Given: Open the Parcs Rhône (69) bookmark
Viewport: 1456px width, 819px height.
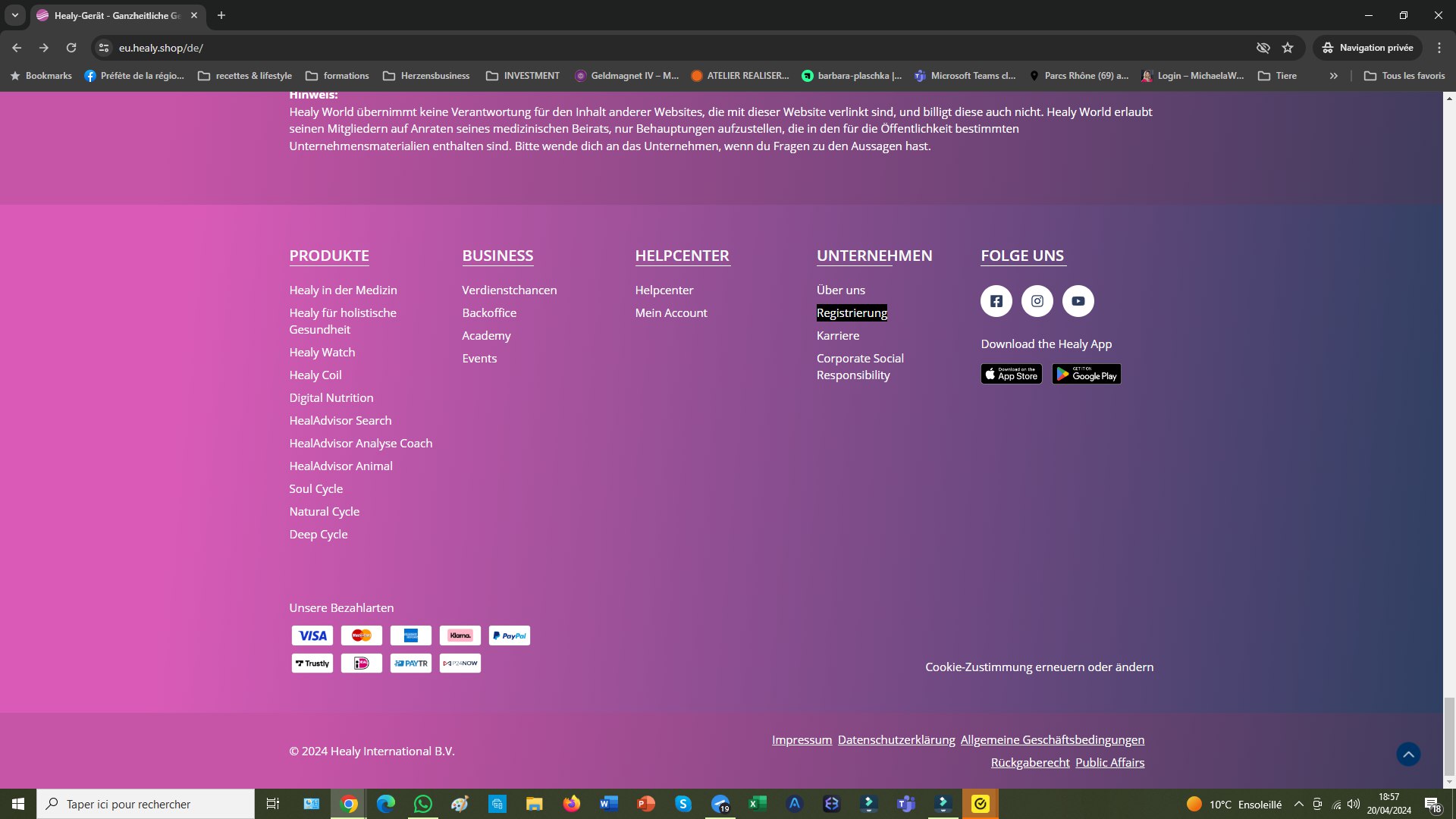Looking at the screenshot, I should (x=1079, y=76).
